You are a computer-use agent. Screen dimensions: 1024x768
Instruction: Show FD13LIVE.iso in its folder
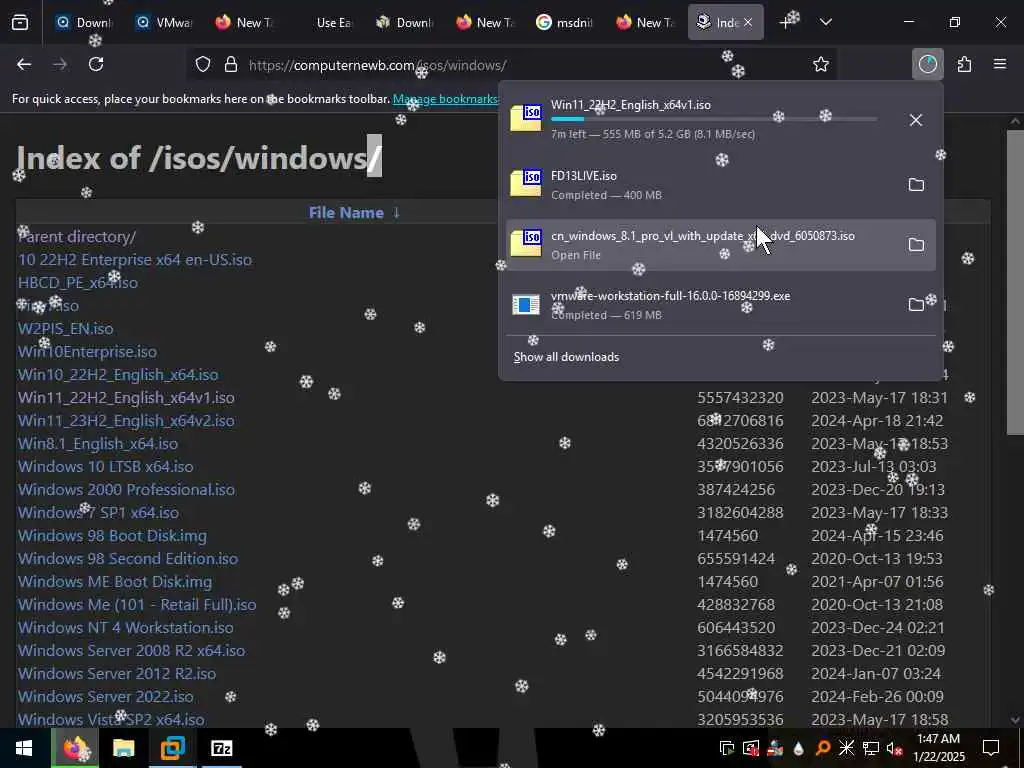pyautogui.click(x=916, y=185)
